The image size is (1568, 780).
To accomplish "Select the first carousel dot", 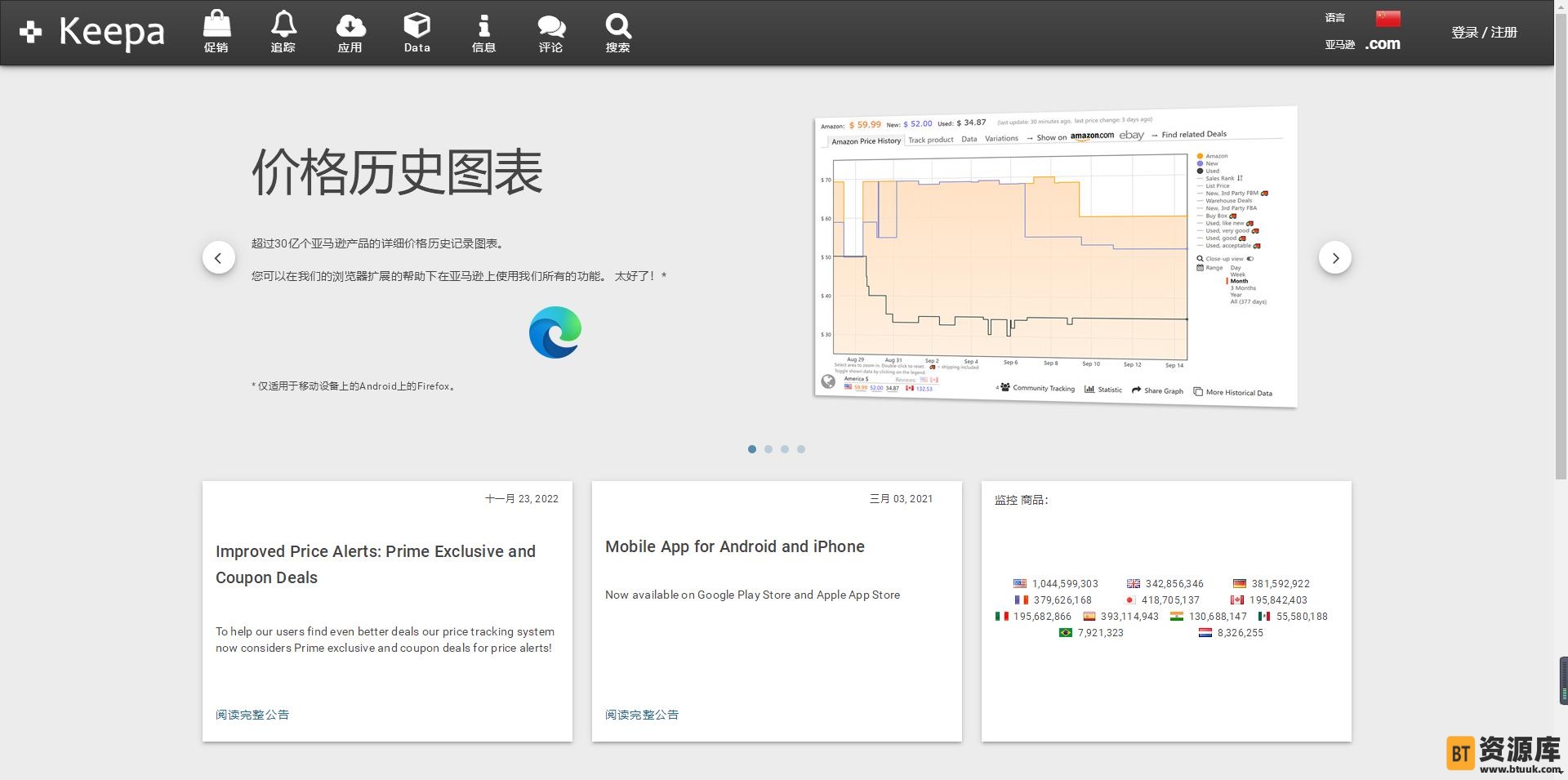I will click(x=752, y=449).
